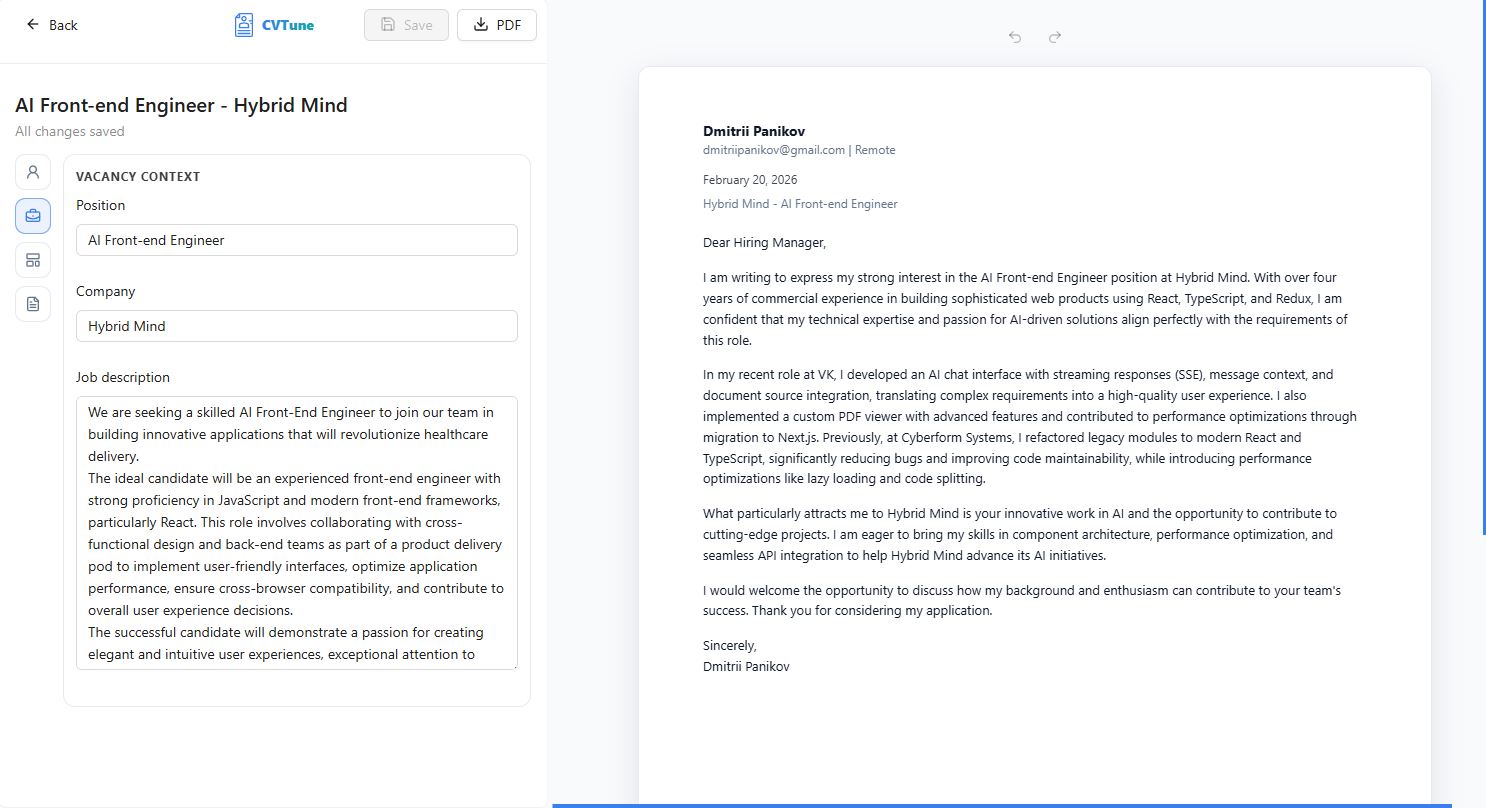
Task: Redo the last change
Action: (1055, 37)
